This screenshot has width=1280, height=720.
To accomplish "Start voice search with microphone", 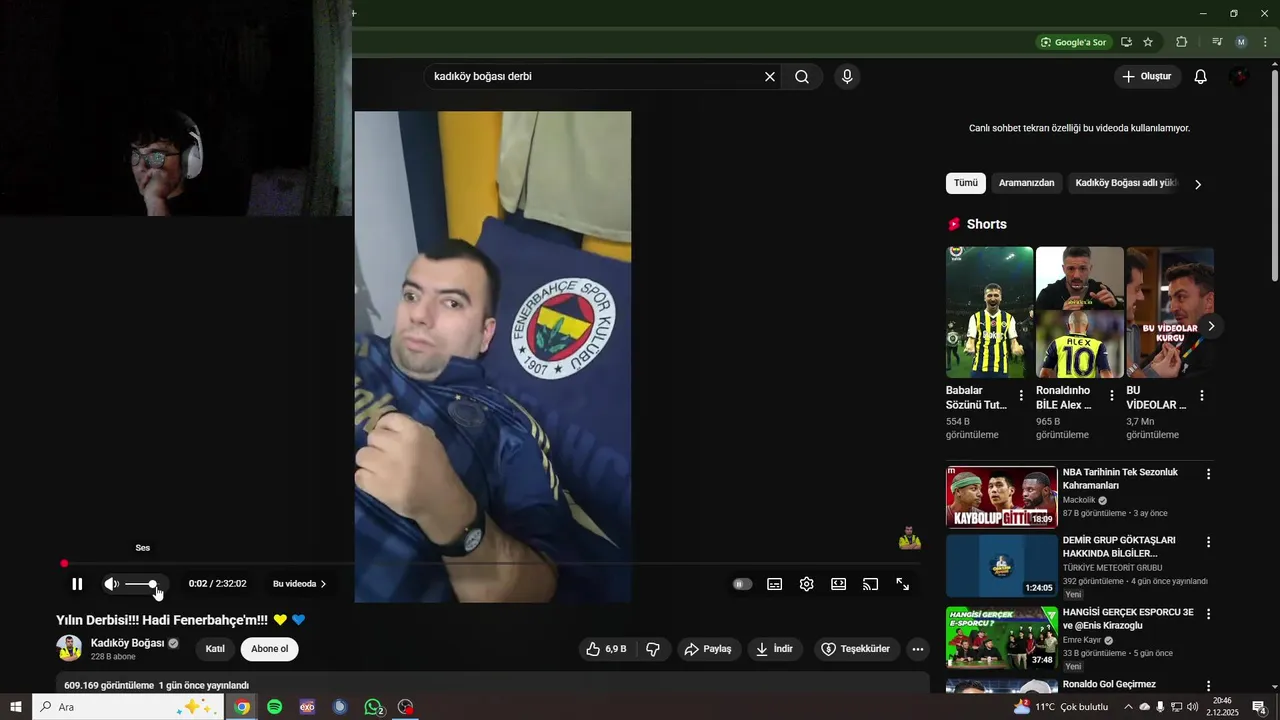I will tap(847, 77).
